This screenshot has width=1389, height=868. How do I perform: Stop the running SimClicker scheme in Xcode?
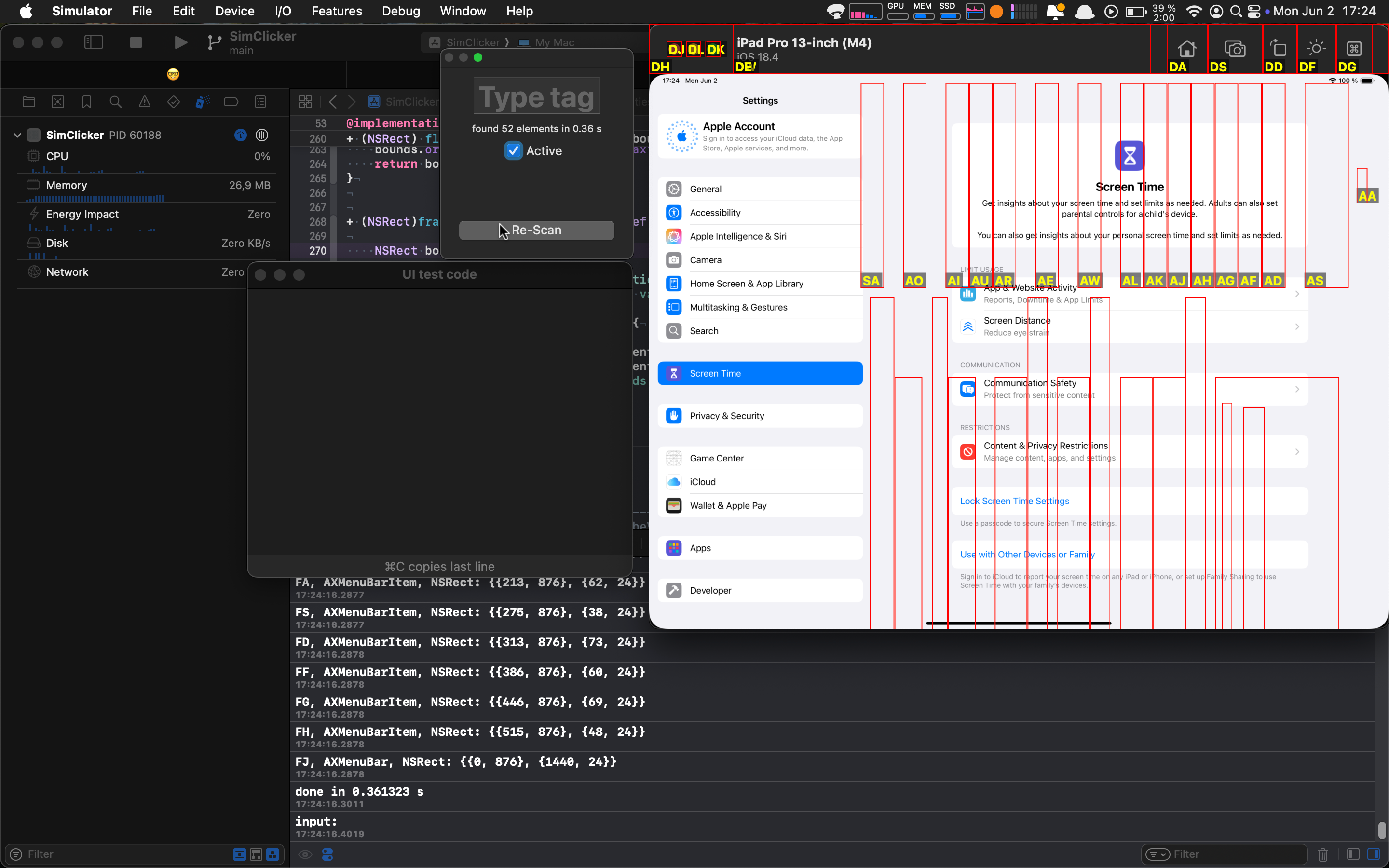136,42
